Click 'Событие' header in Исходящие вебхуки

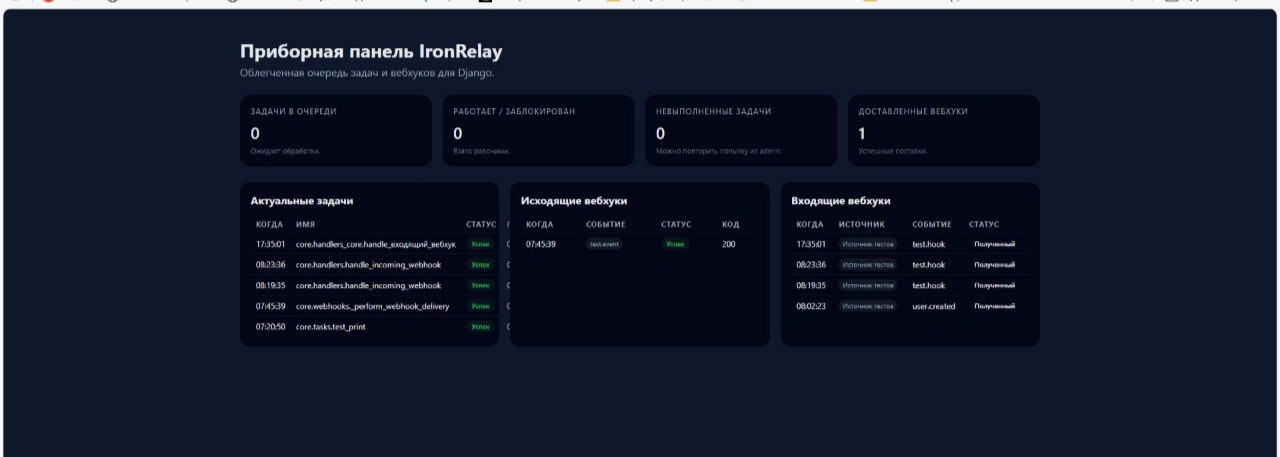pyautogui.click(x=606, y=224)
